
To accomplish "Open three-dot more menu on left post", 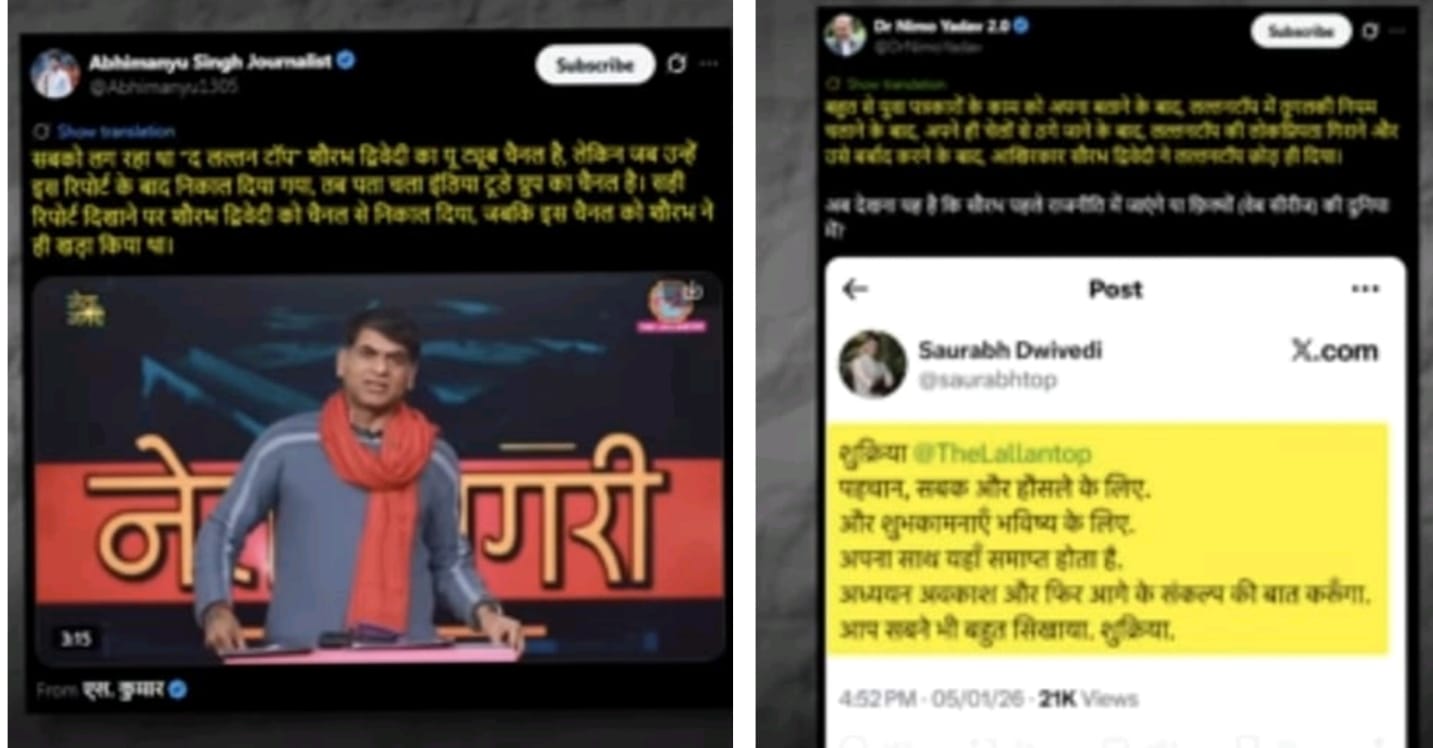I will [x=709, y=64].
